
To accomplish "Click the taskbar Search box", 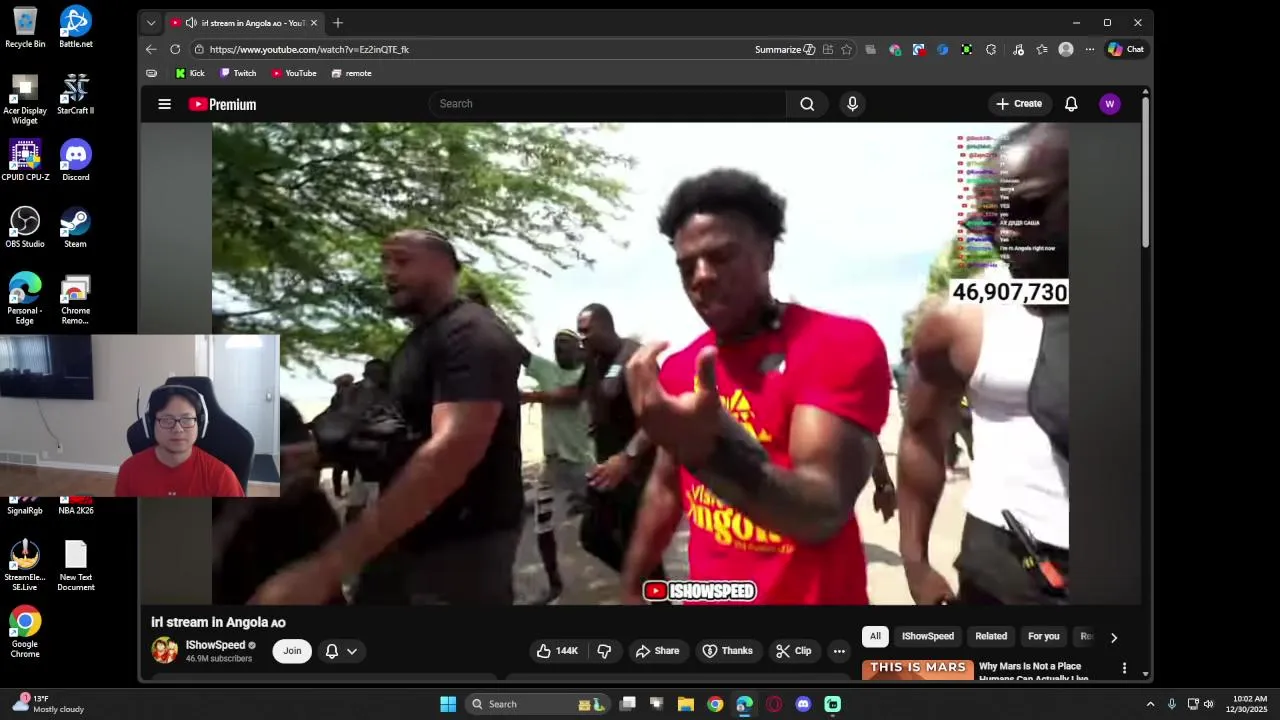I will point(537,704).
